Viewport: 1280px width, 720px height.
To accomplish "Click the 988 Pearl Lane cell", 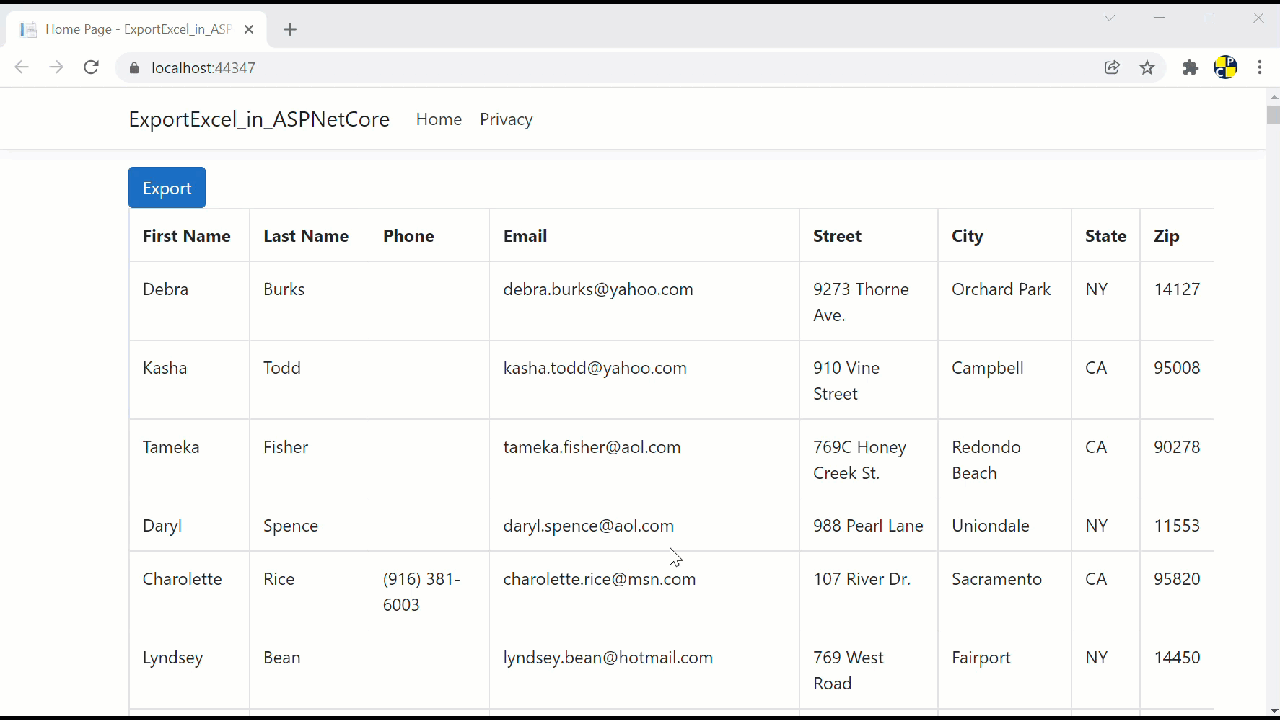I will (x=868, y=526).
